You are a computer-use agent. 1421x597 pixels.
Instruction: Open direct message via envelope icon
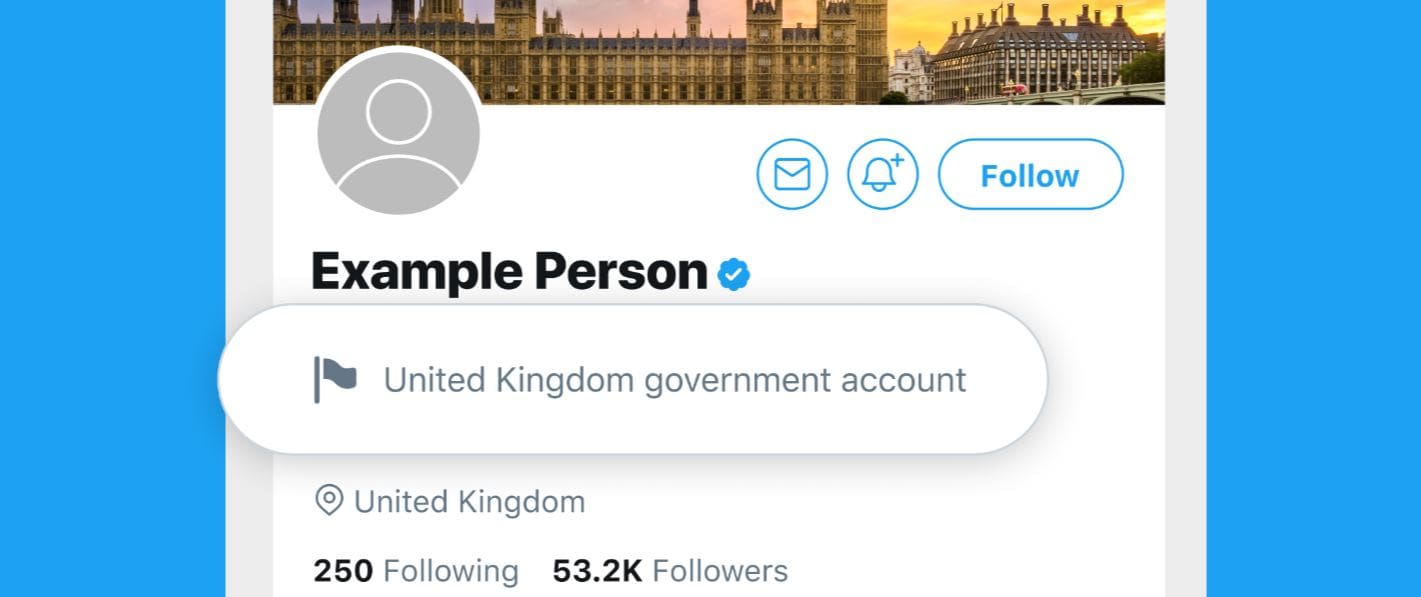[792, 175]
